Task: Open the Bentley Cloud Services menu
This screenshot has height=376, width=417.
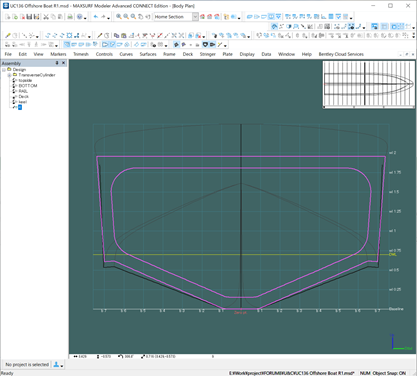Action: 341,54
